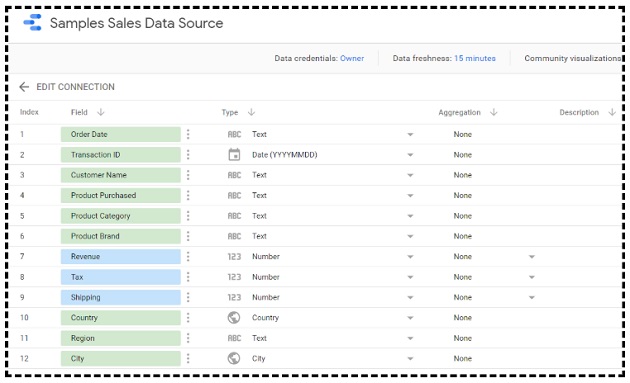This screenshot has height=383, width=630.
Task: Click the Data Studio logo icon
Action: (33, 23)
